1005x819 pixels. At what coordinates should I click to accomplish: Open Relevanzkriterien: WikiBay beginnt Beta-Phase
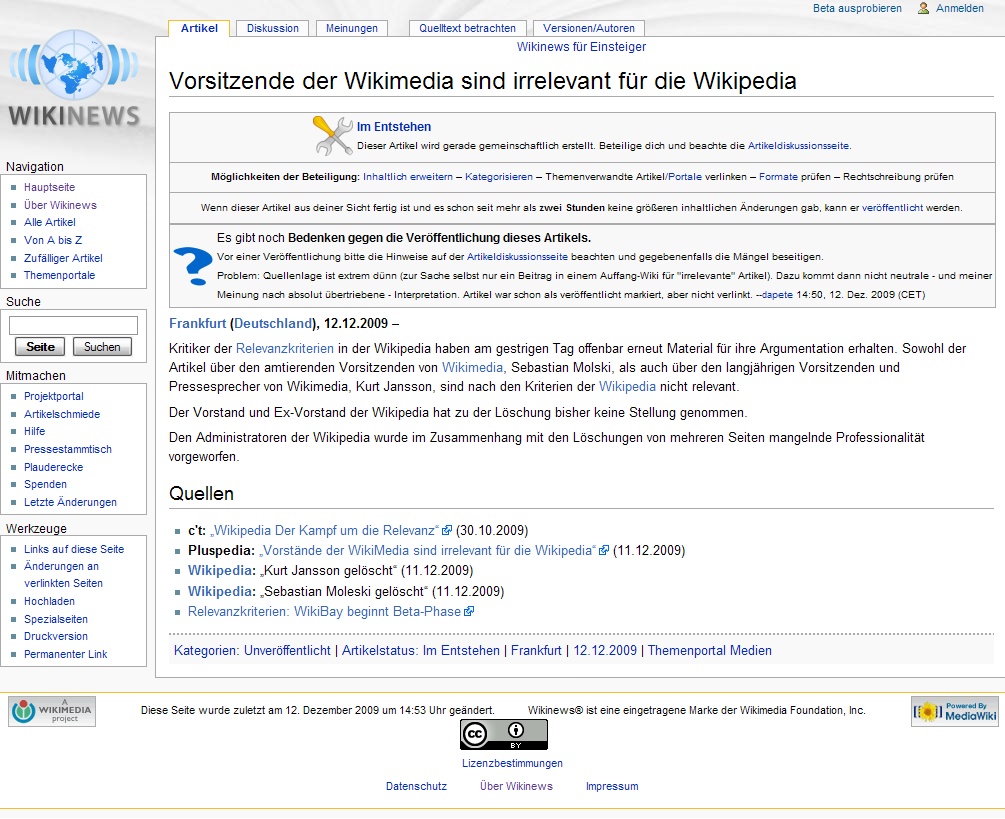click(324, 611)
